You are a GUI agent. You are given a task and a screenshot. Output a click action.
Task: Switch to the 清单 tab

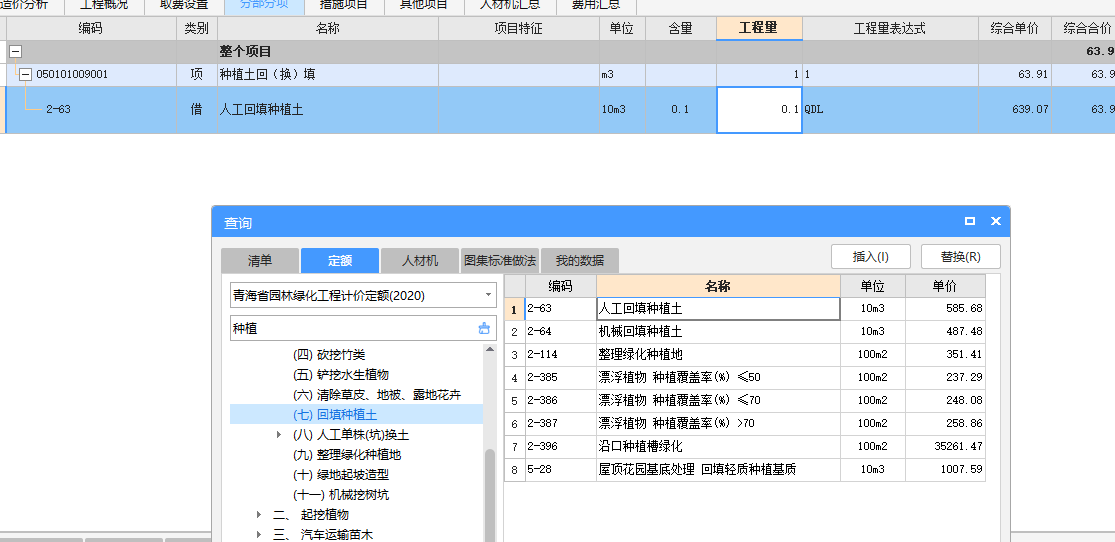[x=260, y=260]
